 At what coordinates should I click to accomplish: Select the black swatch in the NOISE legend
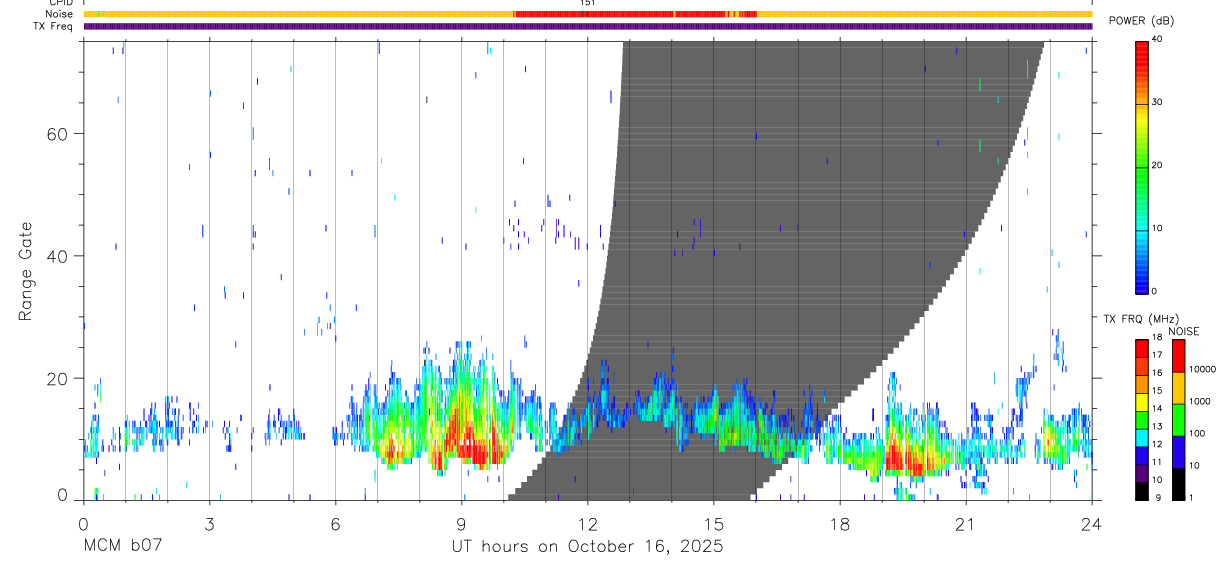coord(1178,484)
